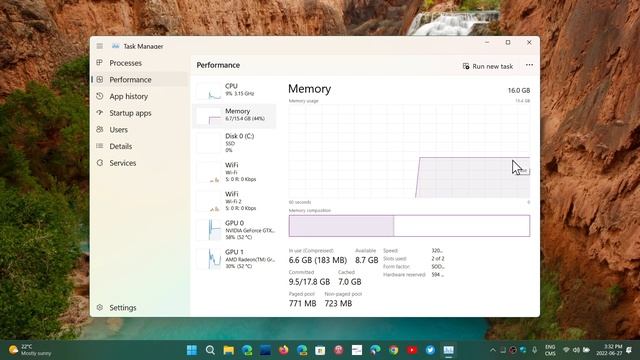Select the Memory performance item
This screenshot has width=640, height=360.
(x=234, y=115)
